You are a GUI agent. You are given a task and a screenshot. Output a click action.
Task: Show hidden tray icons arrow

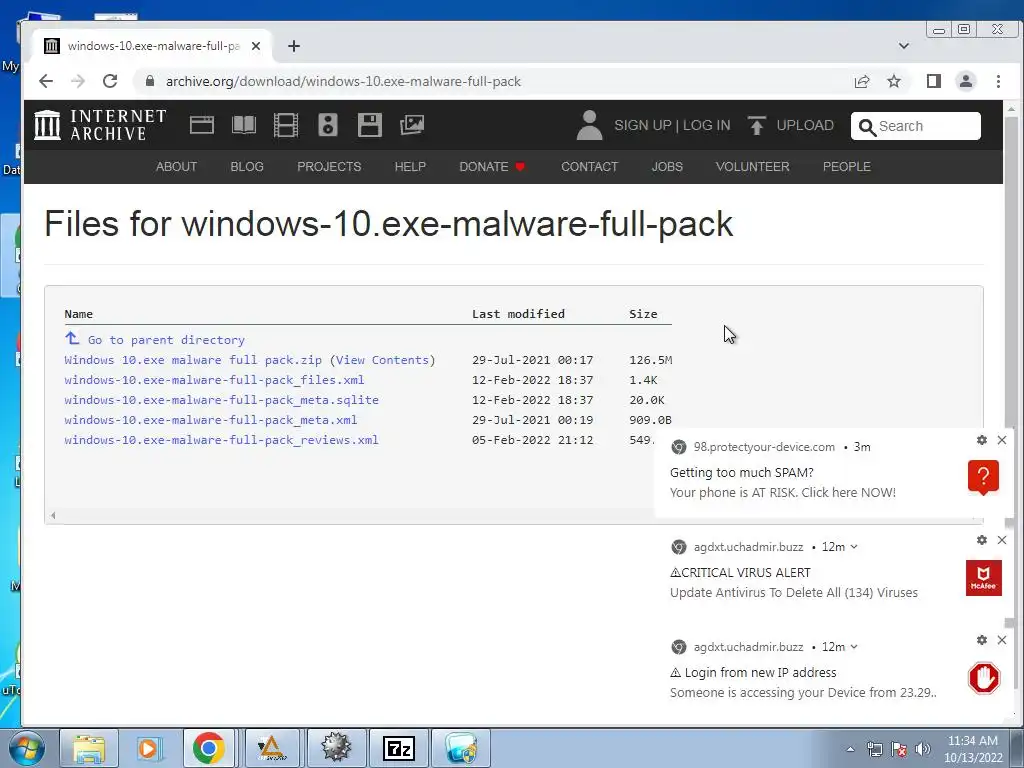click(850, 749)
